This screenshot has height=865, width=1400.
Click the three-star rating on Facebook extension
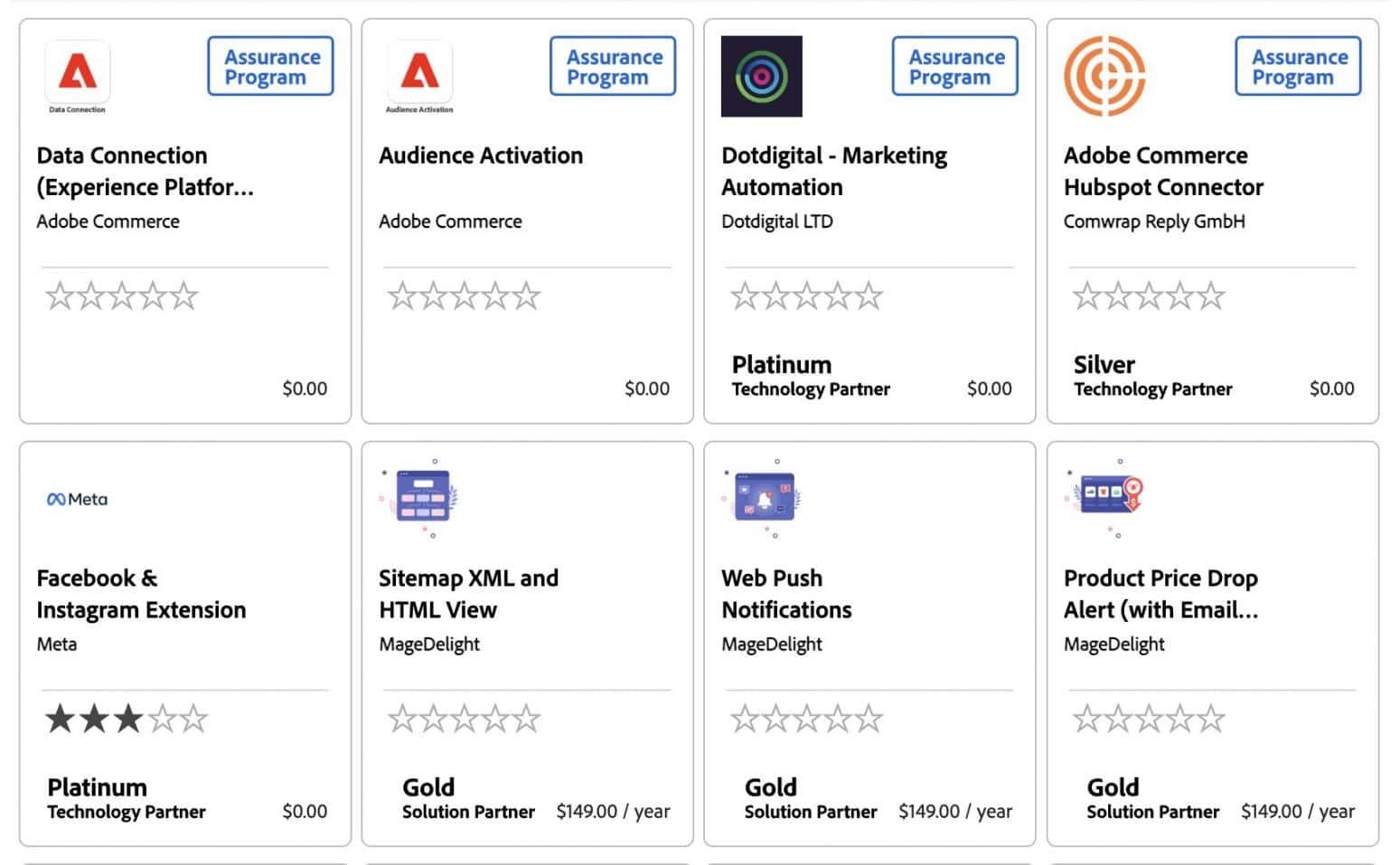(126, 719)
